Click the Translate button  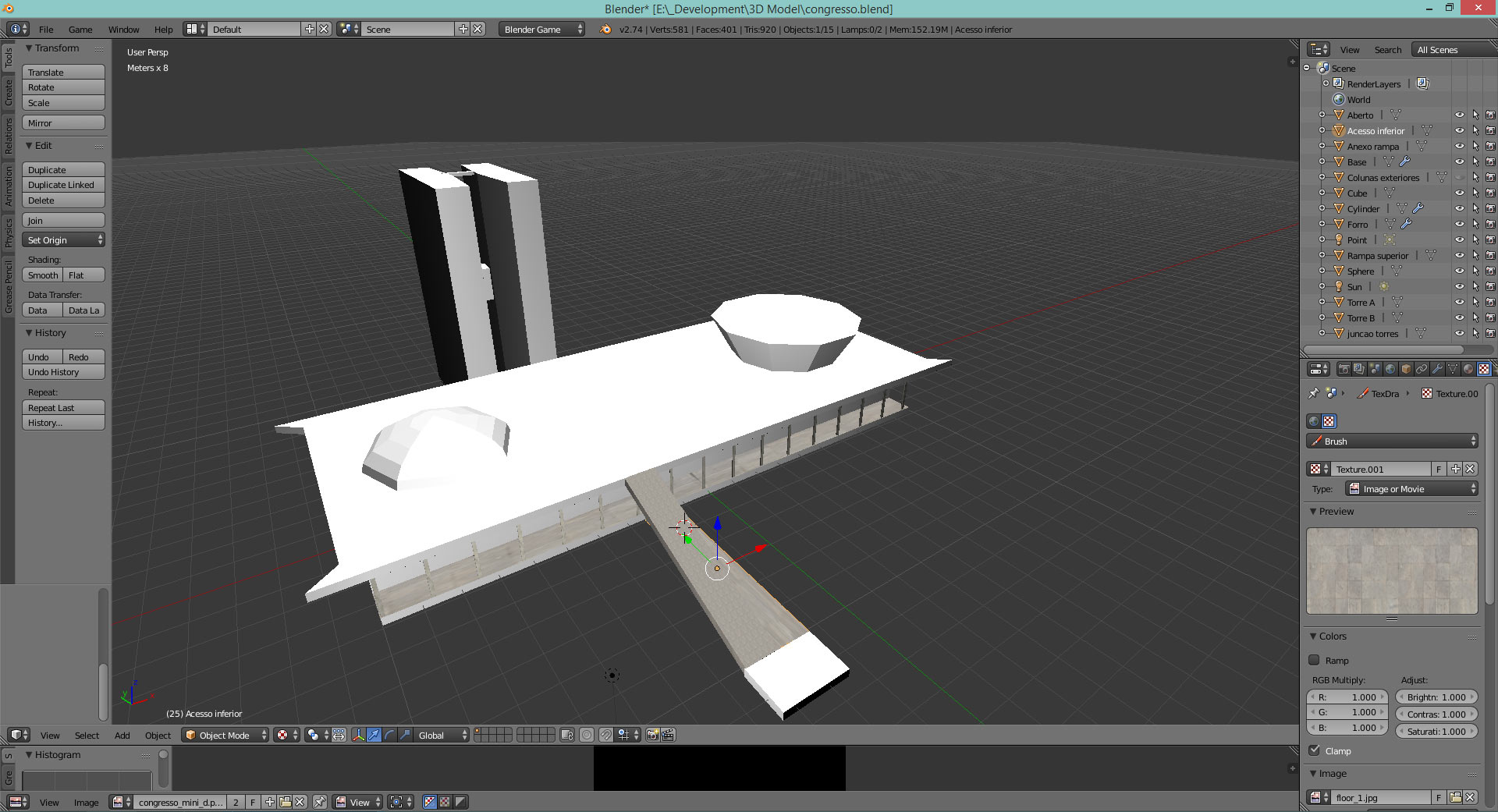tap(63, 72)
